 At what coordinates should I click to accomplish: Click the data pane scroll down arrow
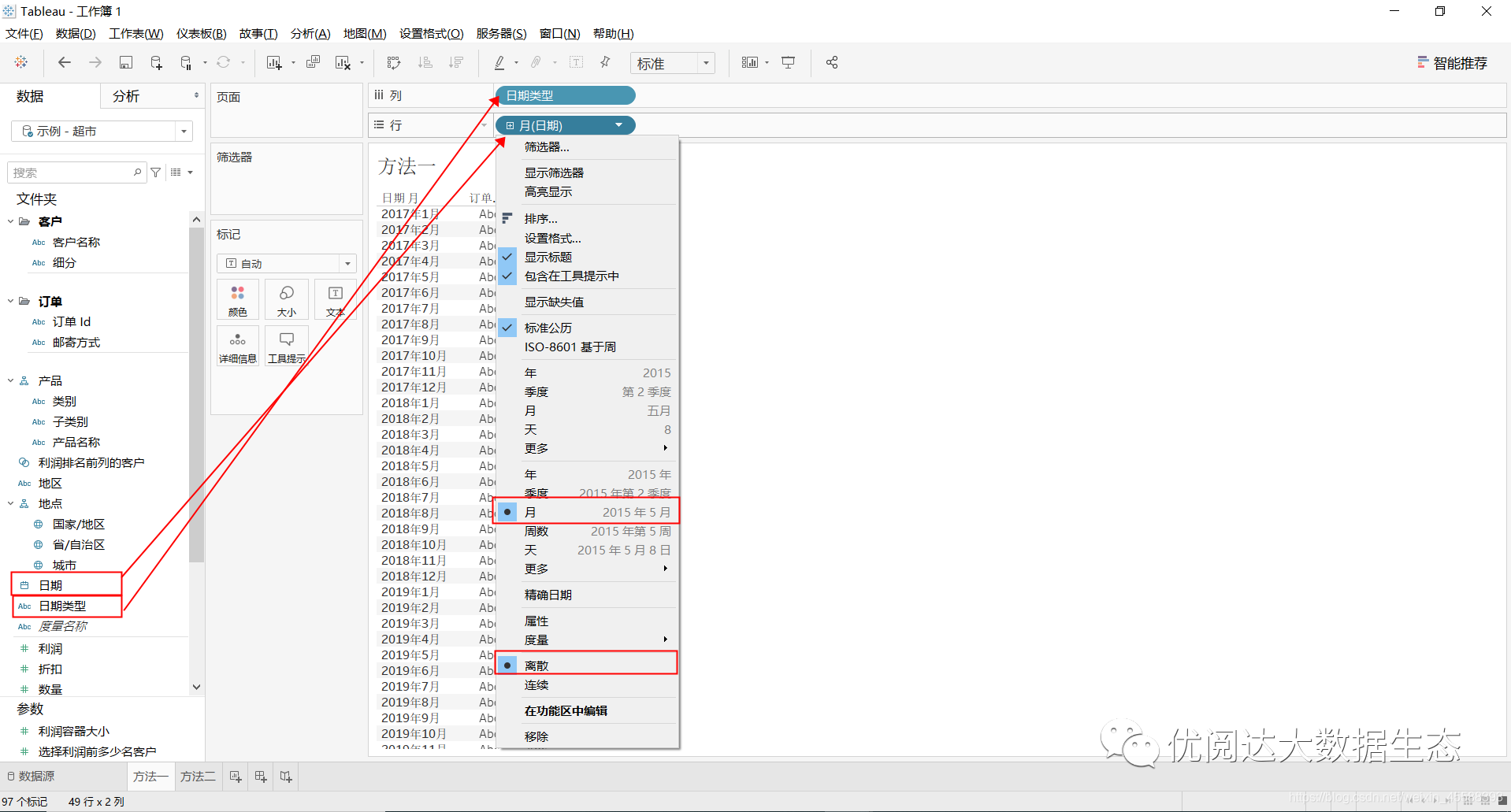[196, 687]
